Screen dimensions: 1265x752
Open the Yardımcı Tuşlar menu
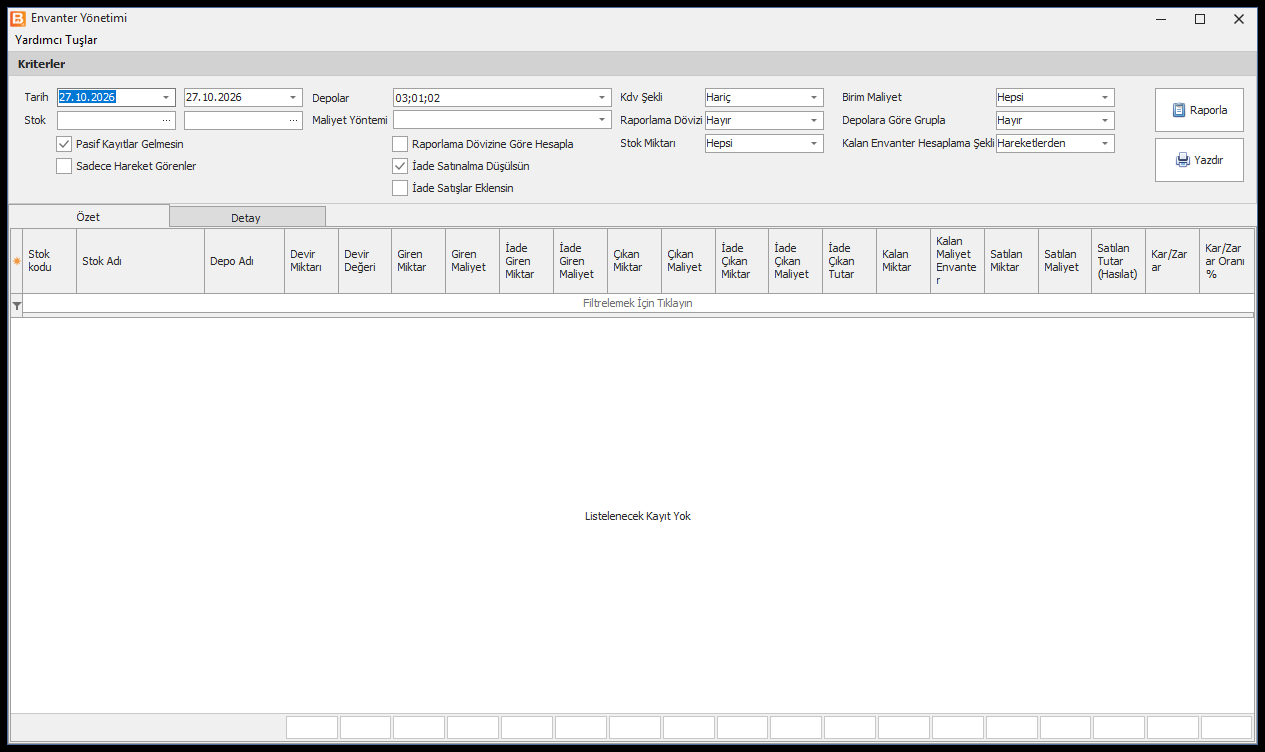[x=56, y=40]
